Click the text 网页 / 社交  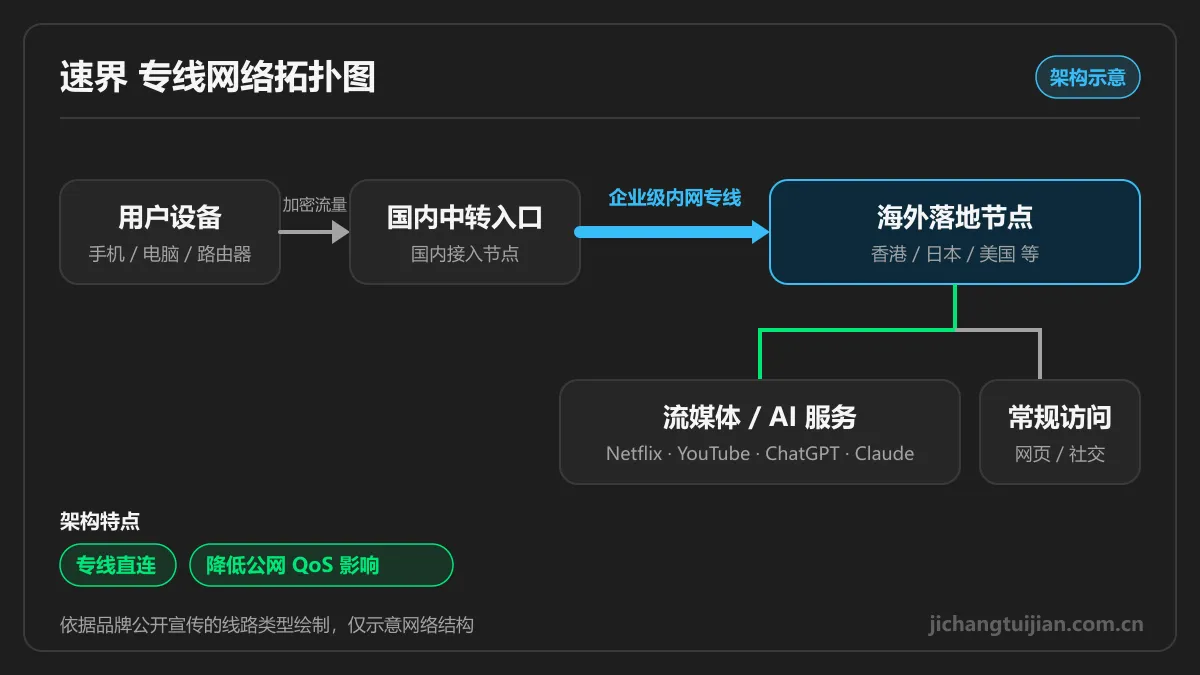1060,454
